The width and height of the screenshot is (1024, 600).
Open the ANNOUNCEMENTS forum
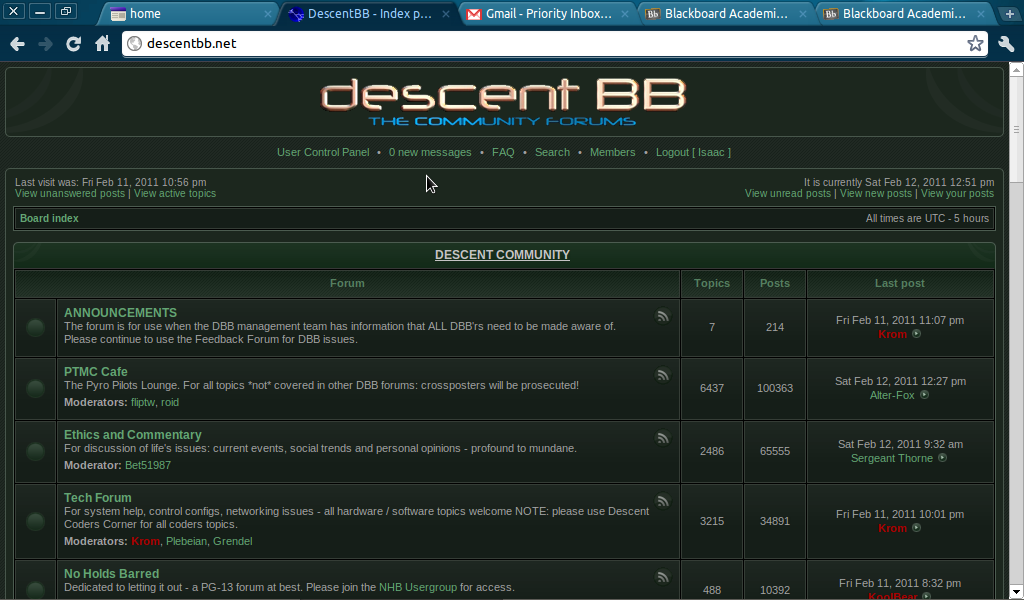(120, 313)
